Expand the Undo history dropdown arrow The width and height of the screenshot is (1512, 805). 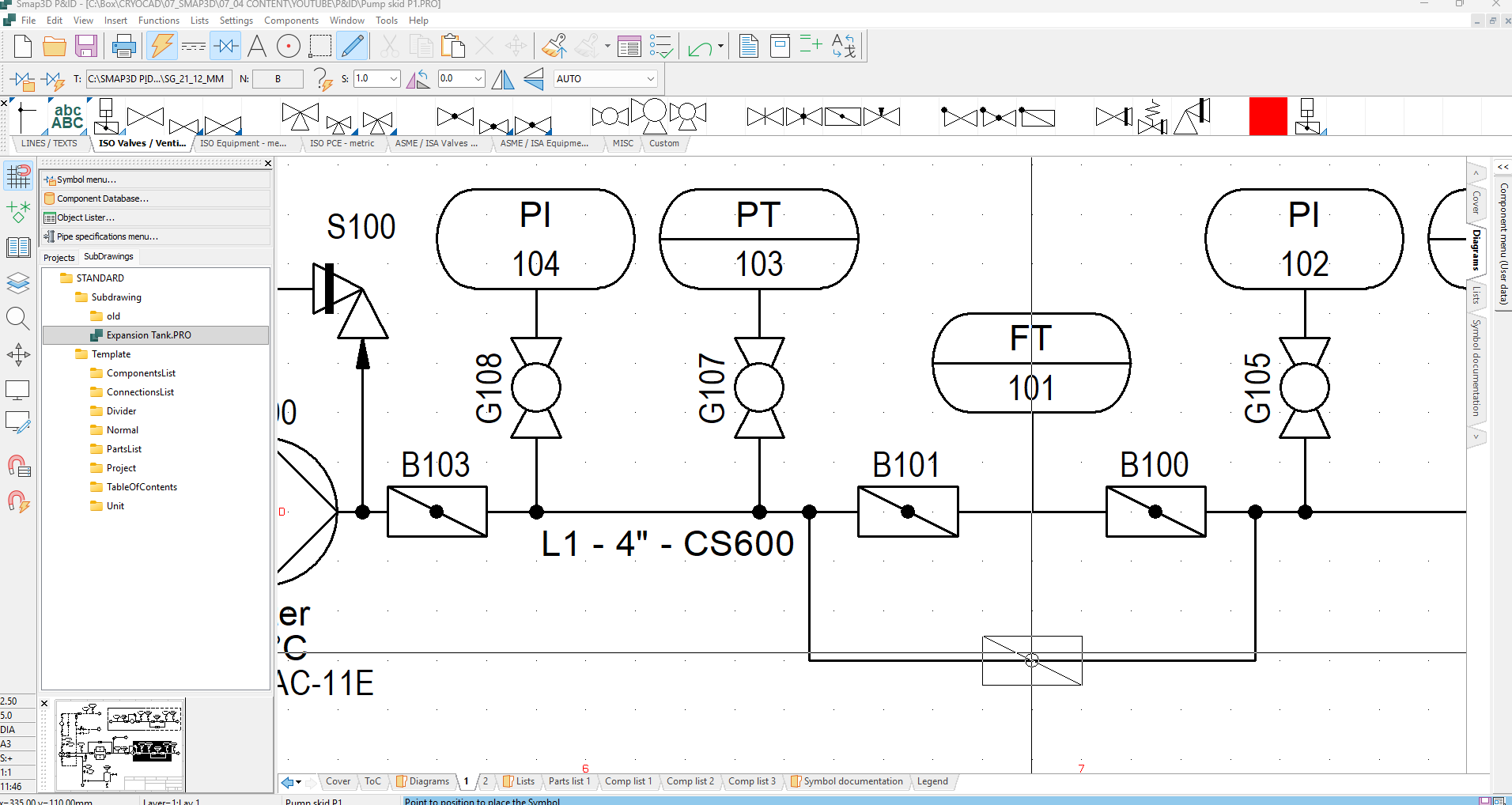(x=720, y=46)
